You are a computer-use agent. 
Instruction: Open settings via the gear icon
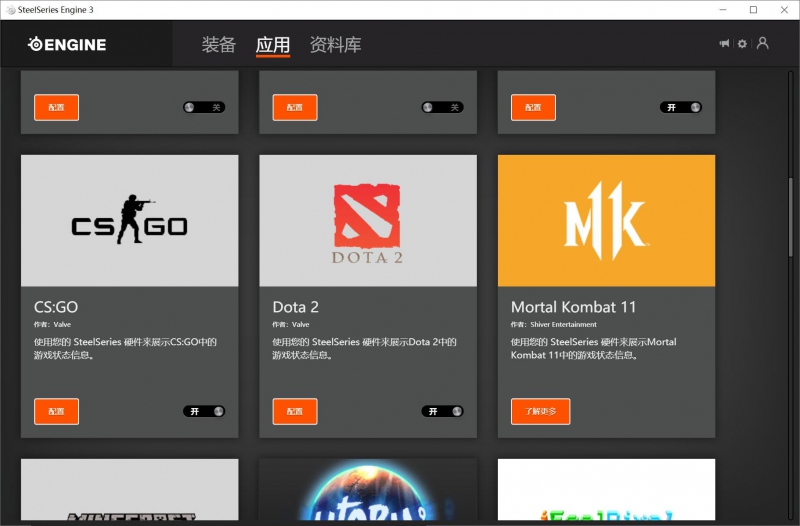(x=742, y=44)
